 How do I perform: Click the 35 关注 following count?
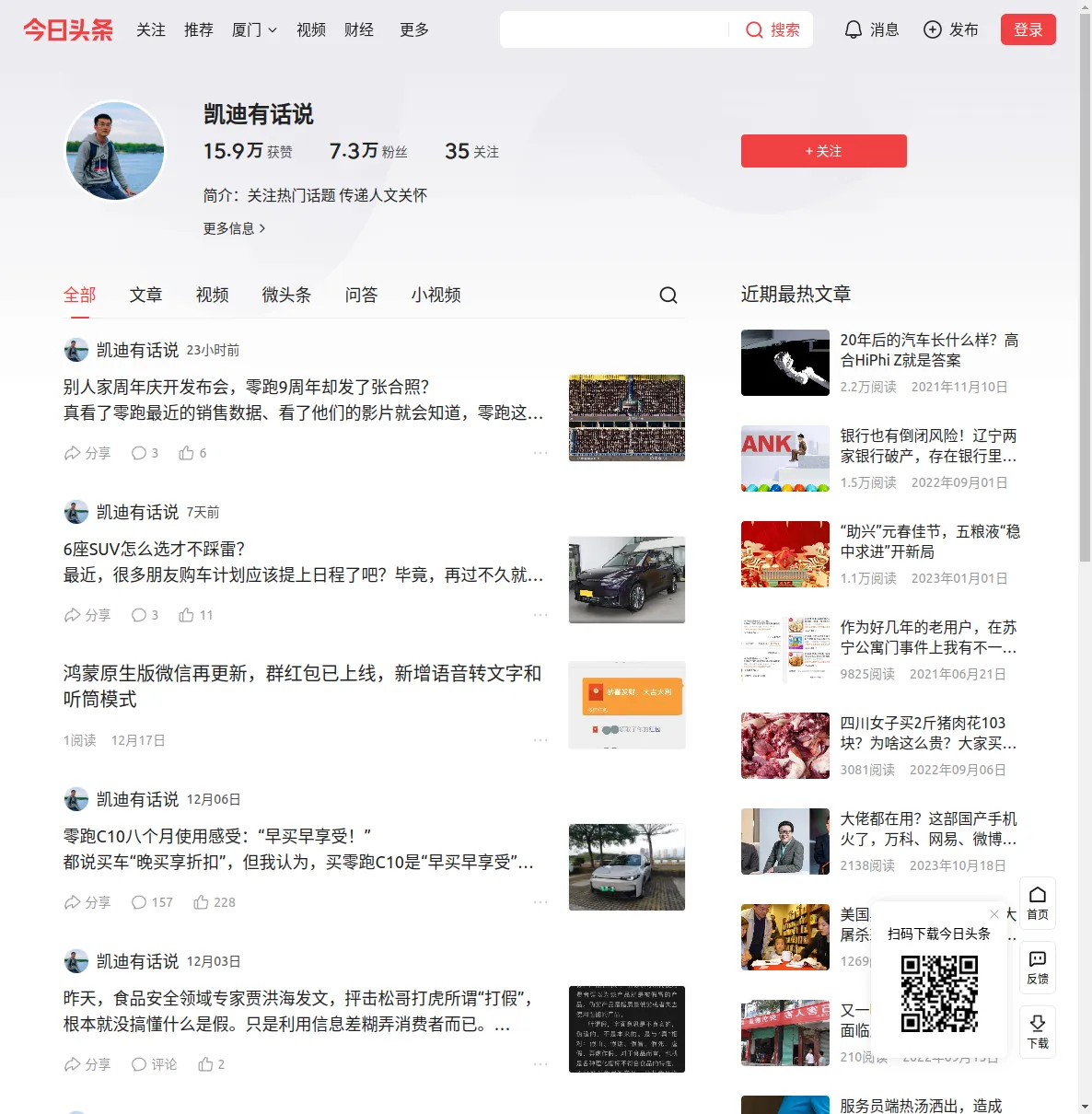pos(472,151)
